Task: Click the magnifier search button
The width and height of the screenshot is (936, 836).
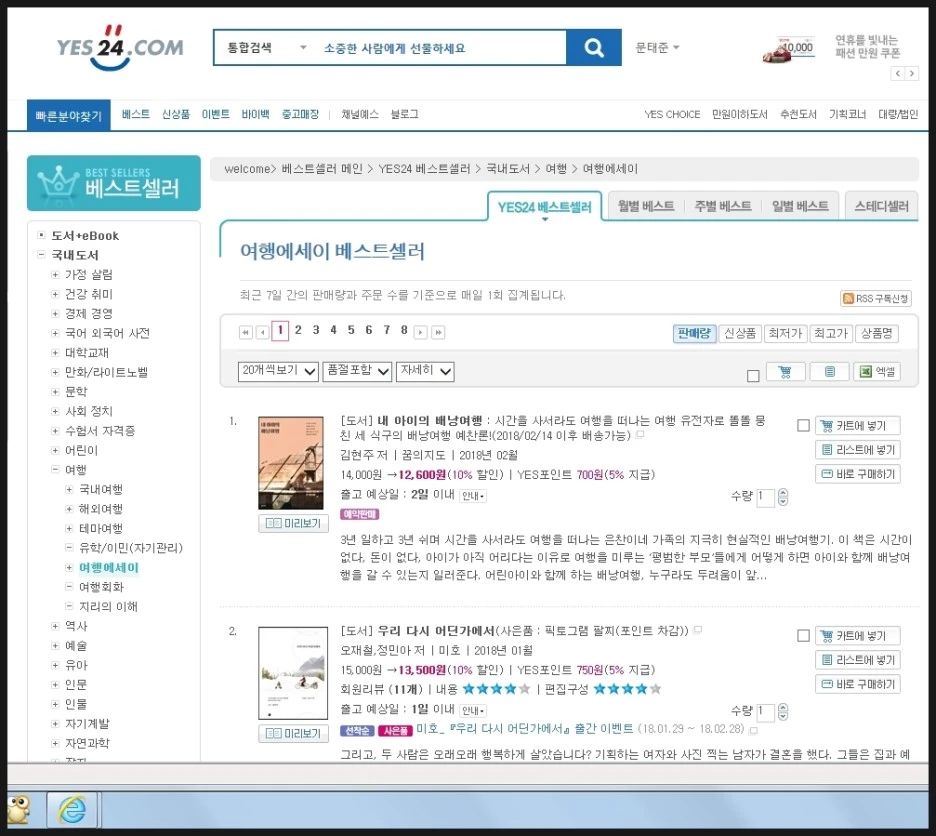Action: pyautogui.click(x=593, y=47)
